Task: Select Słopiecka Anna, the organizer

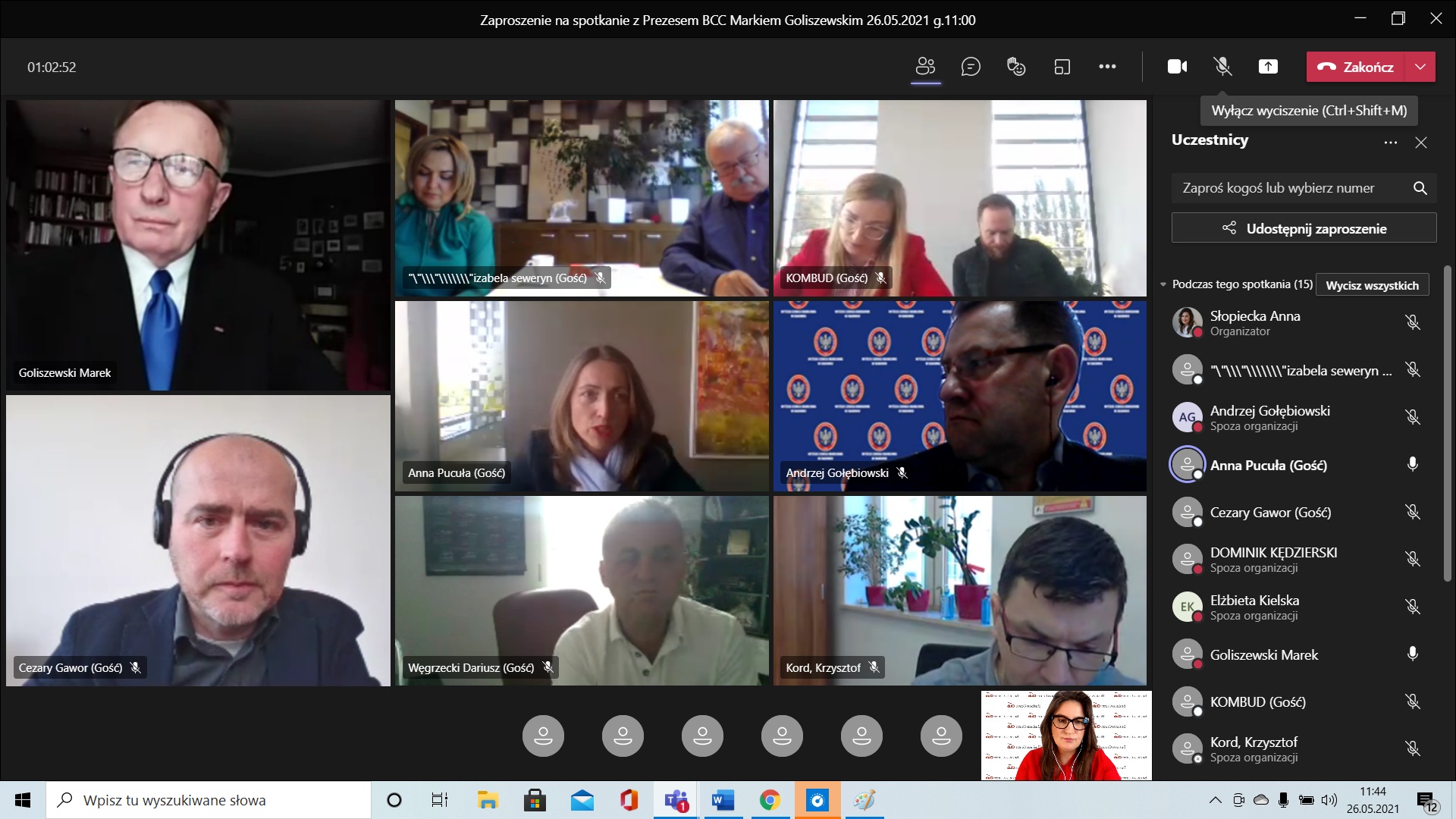Action: tap(1254, 322)
